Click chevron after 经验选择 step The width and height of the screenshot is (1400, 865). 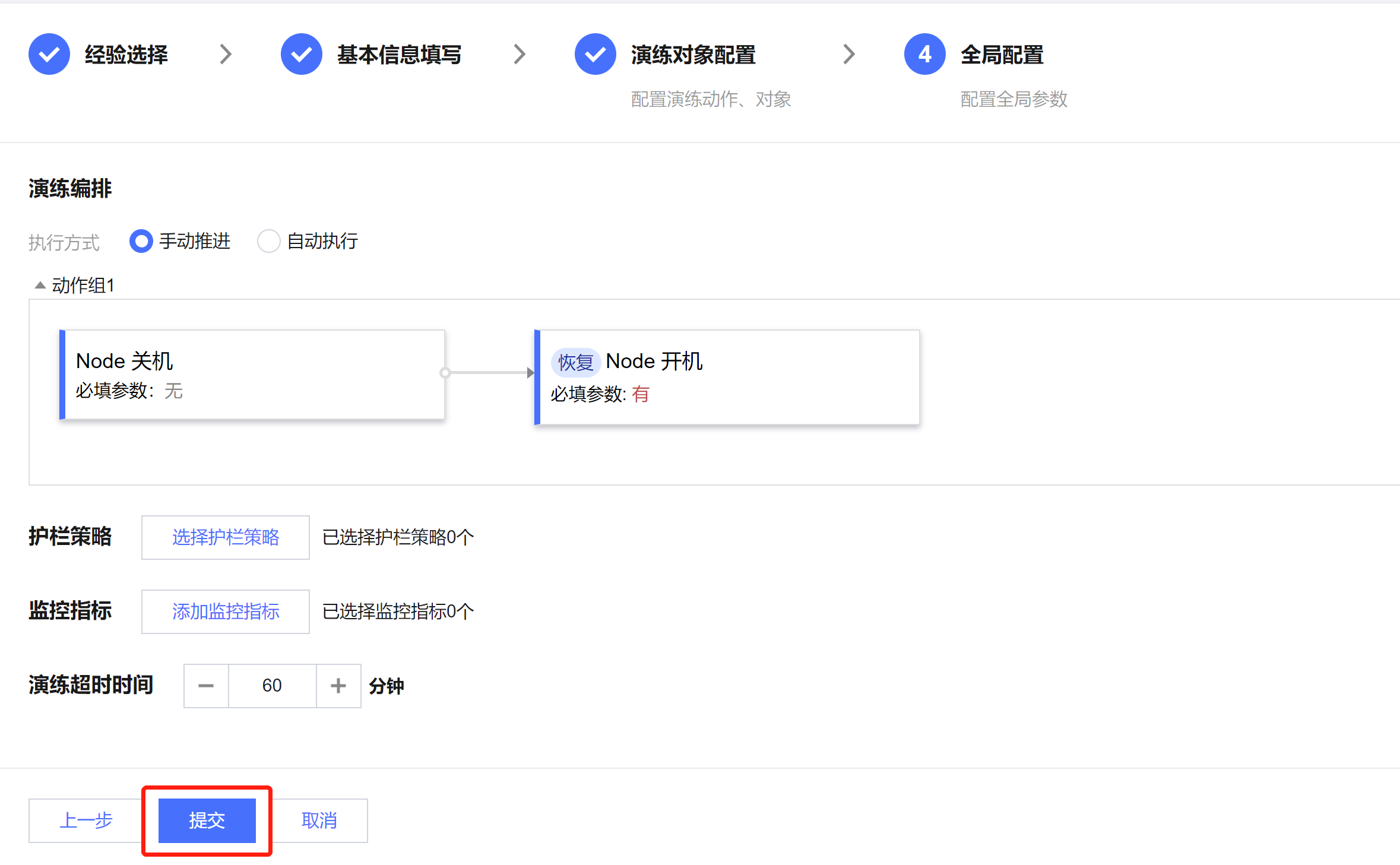[x=226, y=54]
